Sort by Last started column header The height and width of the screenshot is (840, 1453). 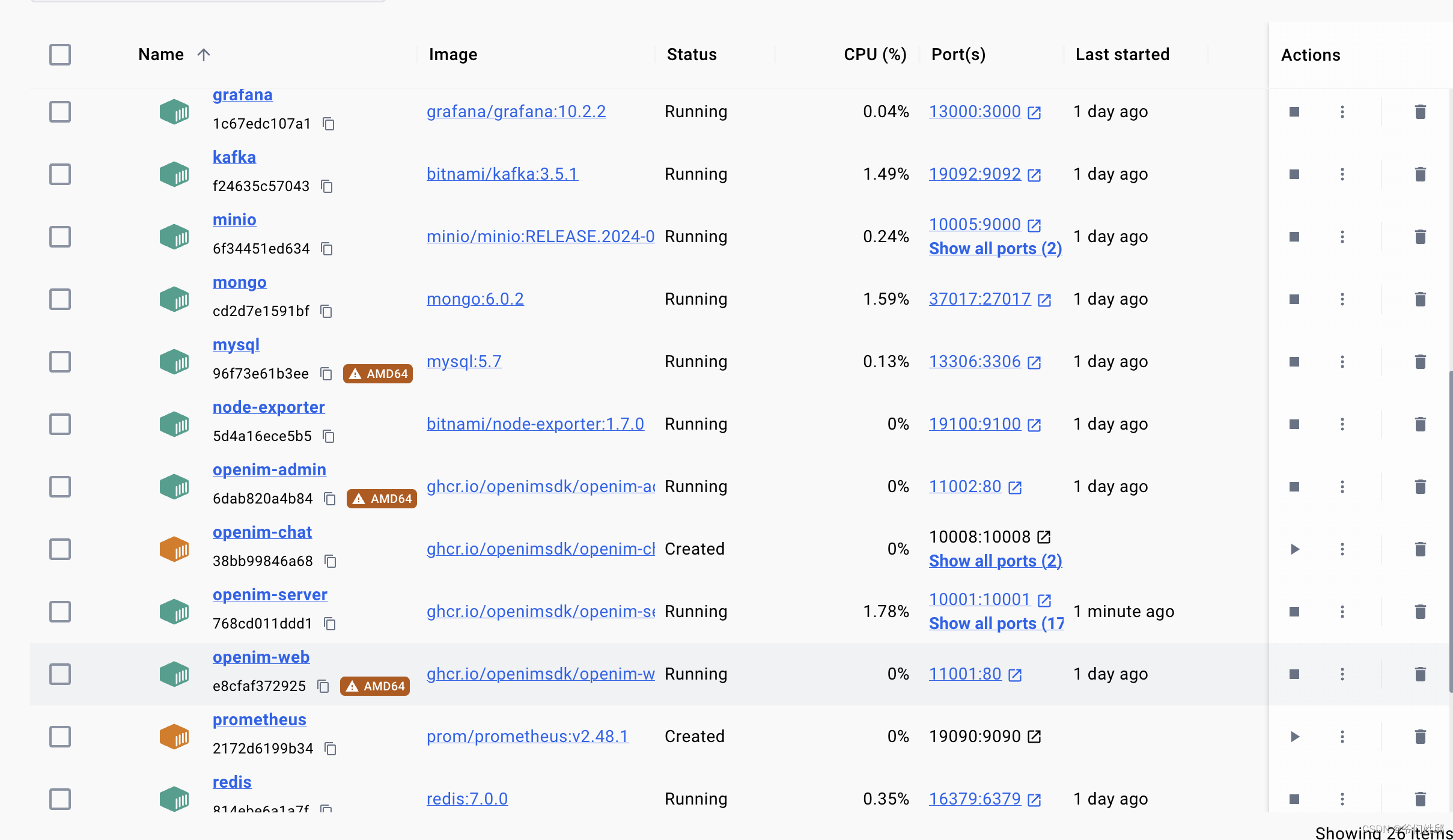click(x=1122, y=55)
